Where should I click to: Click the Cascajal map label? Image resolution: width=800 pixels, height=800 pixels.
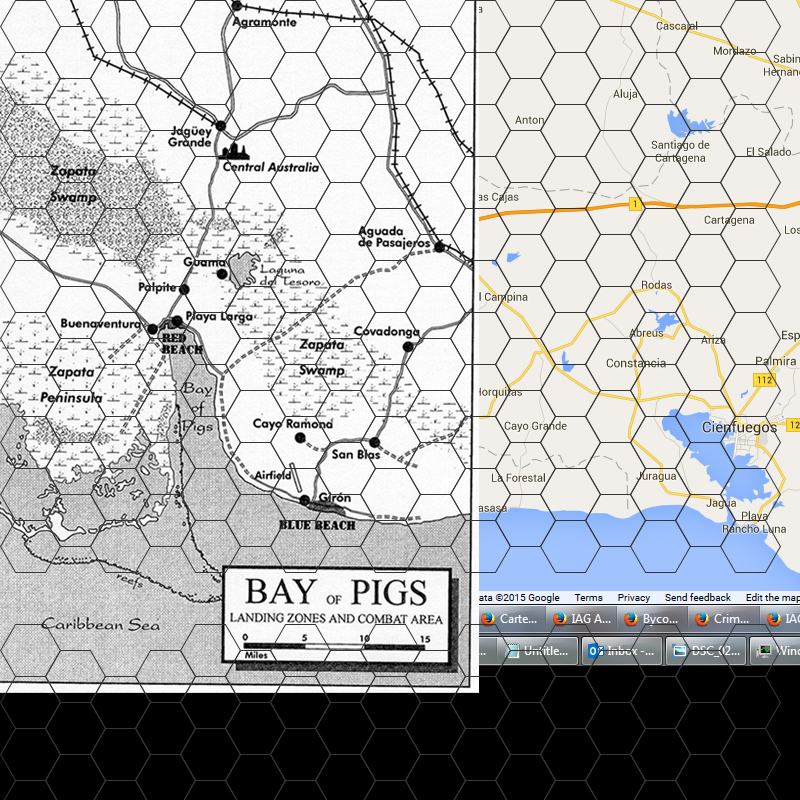[x=677, y=26]
